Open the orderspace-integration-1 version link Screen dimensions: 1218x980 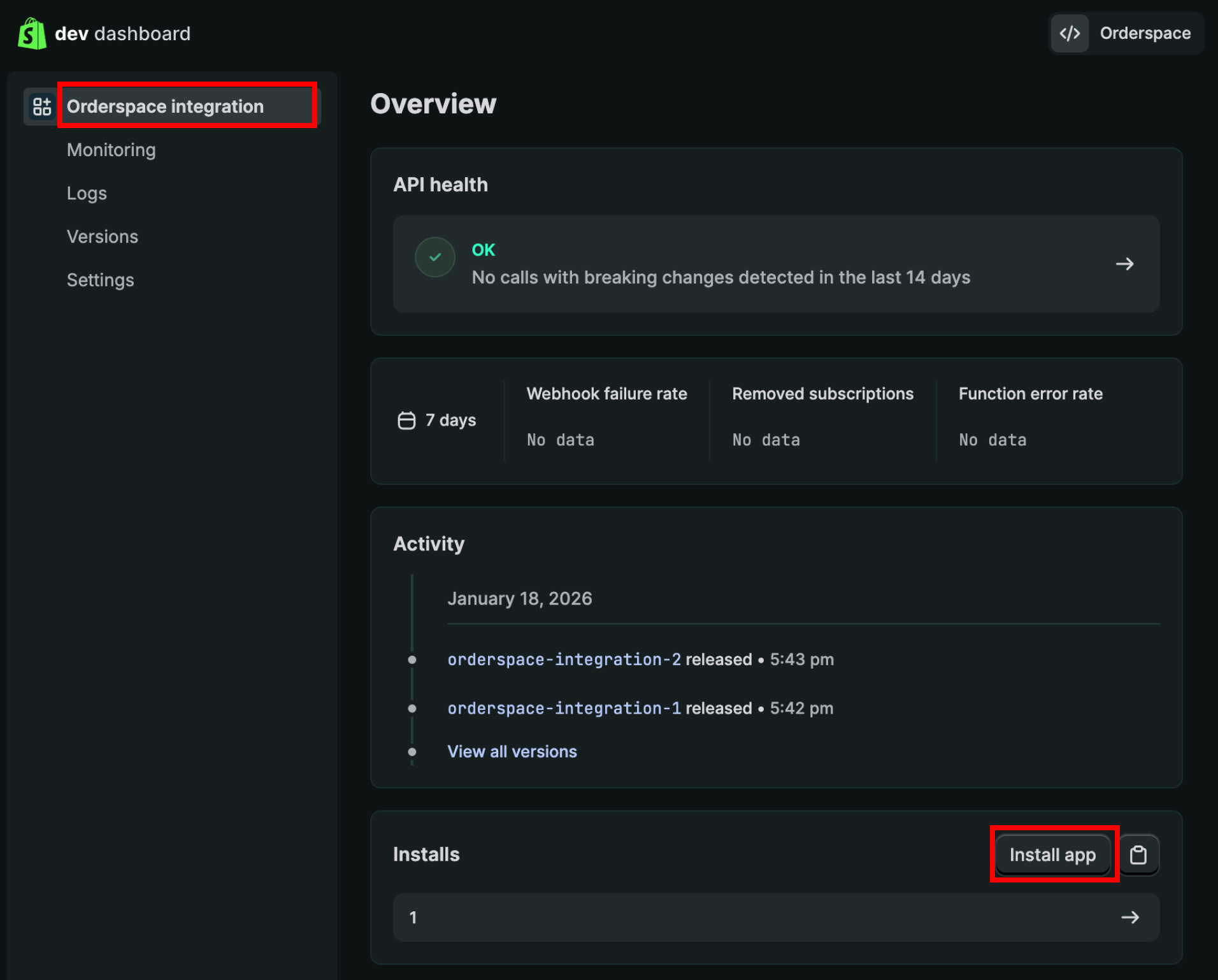pyautogui.click(x=564, y=709)
